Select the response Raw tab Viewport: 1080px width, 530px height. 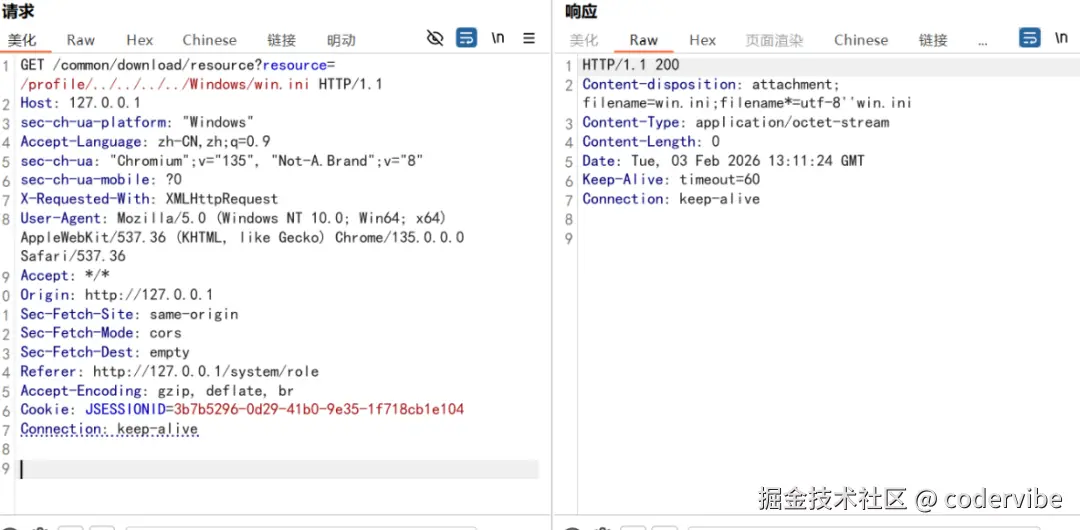[643, 40]
